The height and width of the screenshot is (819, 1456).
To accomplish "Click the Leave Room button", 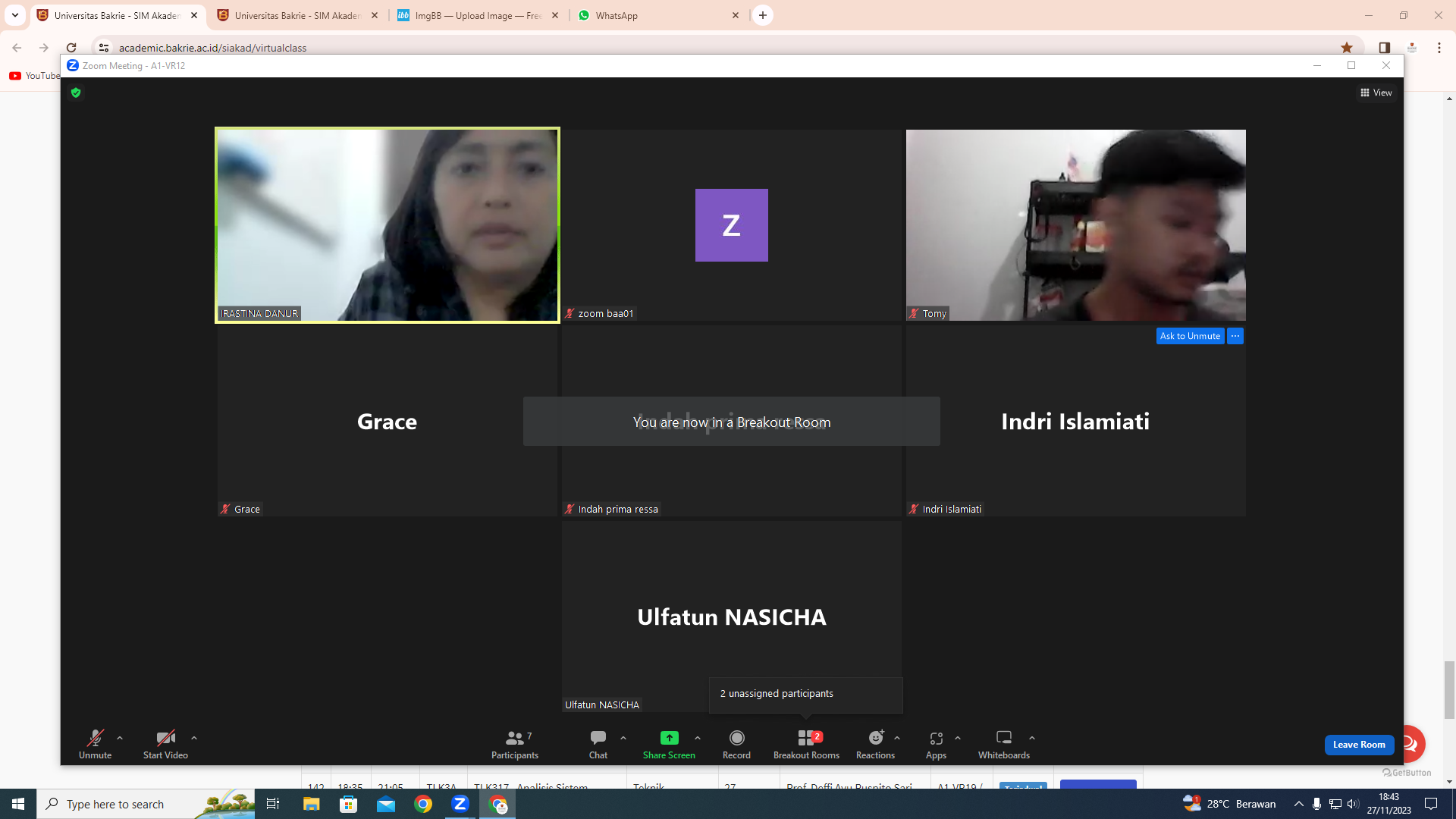I will tap(1359, 745).
